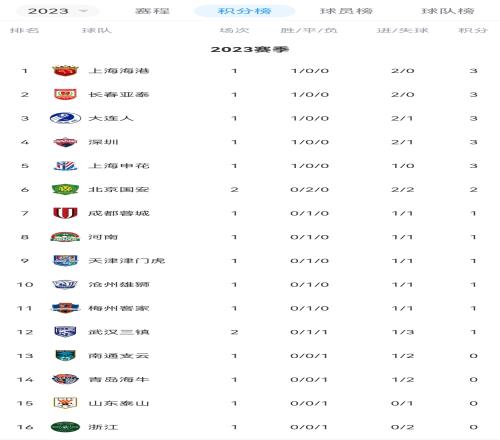Click the 梅州客家 team name
The height and width of the screenshot is (440, 500).
(x=119, y=308)
